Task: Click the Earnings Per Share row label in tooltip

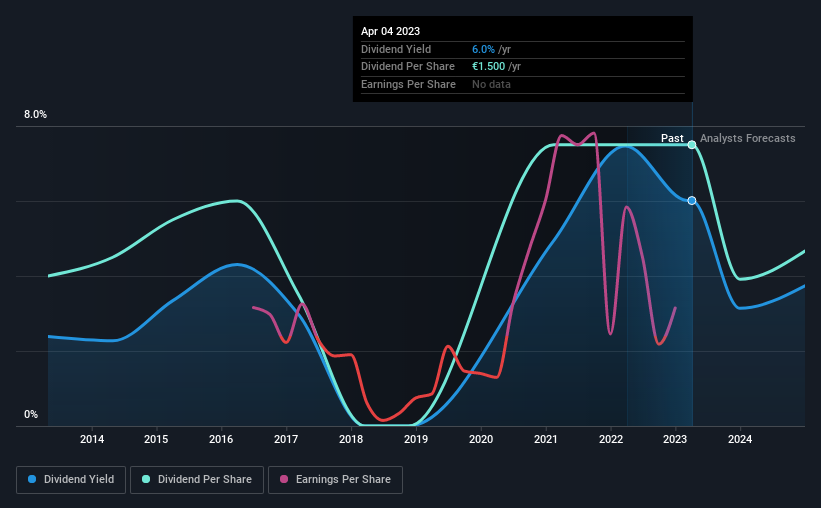Action: click(408, 84)
